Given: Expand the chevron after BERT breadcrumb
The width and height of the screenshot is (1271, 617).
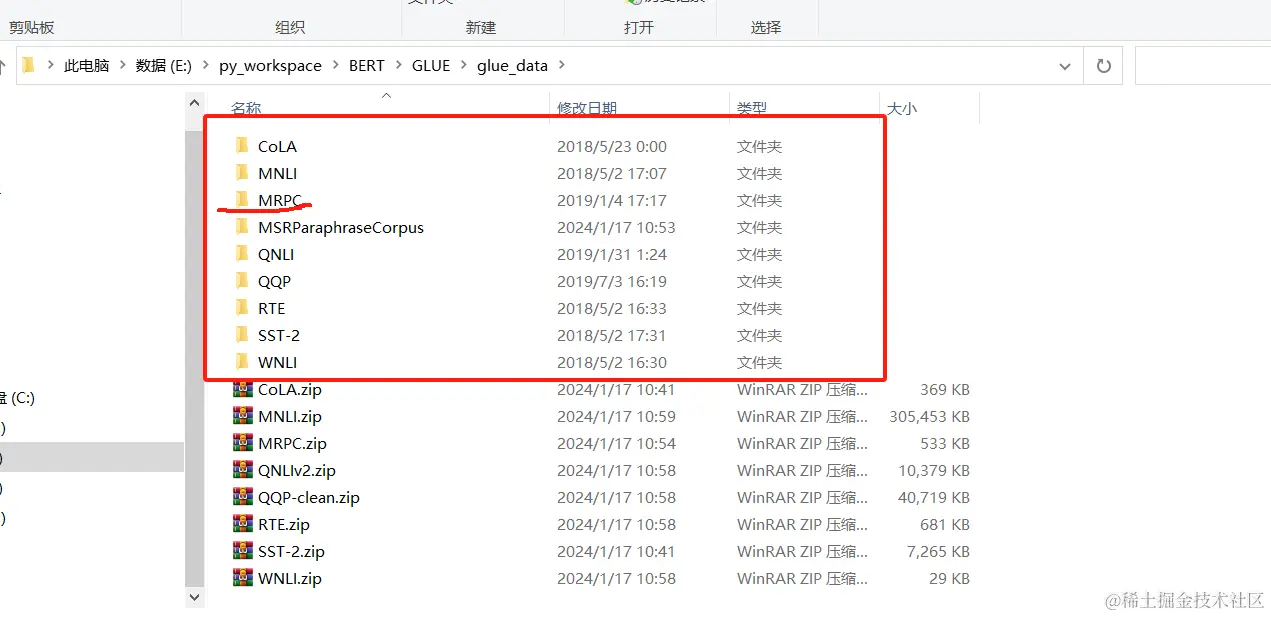Looking at the screenshot, I should [398, 65].
